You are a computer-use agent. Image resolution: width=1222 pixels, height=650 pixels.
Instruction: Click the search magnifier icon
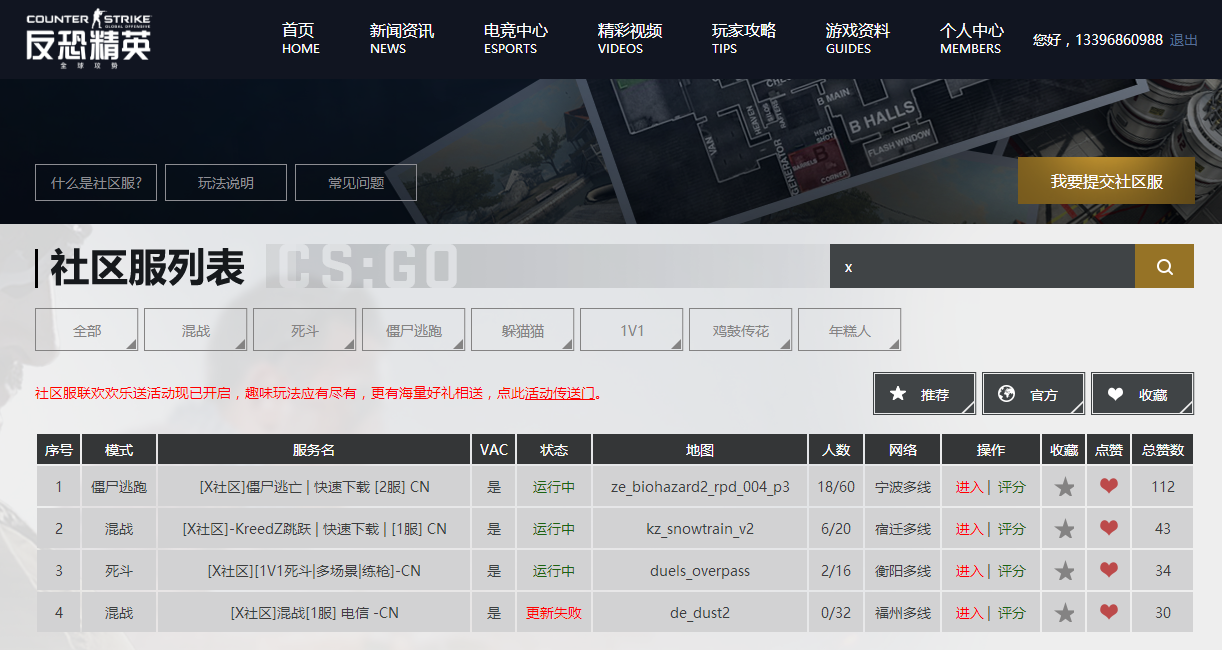[x=1163, y=265]
